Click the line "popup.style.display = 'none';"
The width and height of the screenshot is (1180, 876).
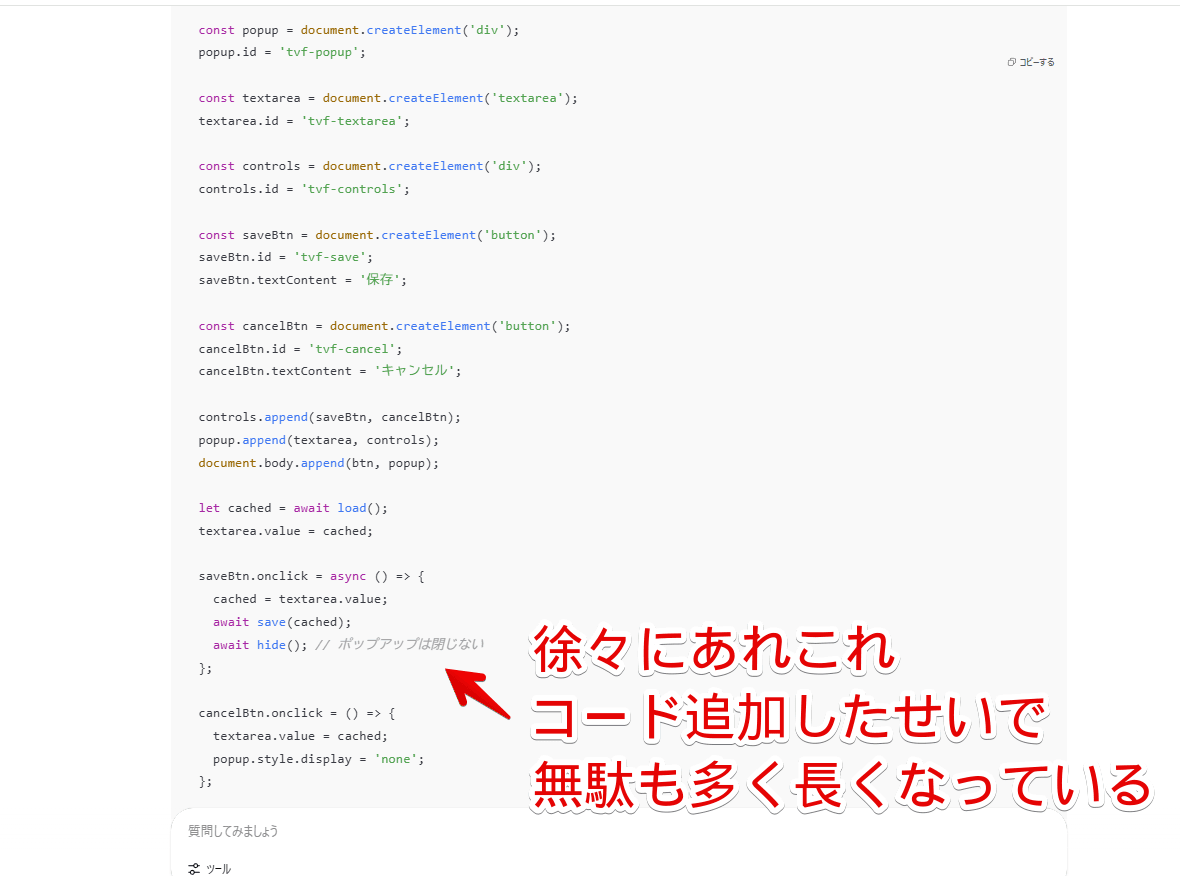[x=318, y=759]
